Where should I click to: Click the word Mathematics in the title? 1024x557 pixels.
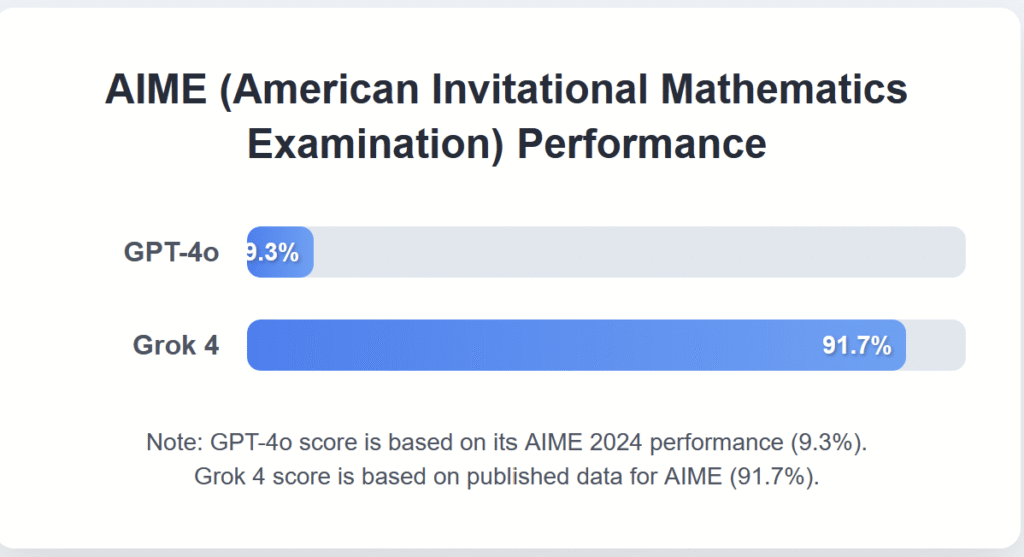784,89
